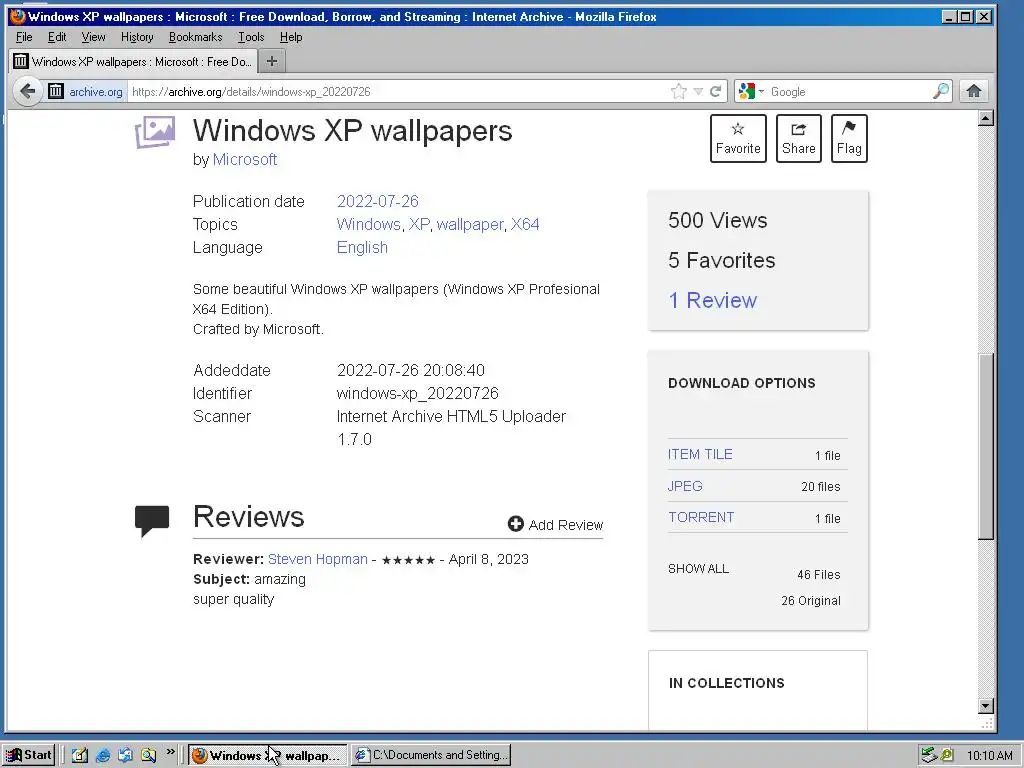
Task: Click in the Google search box
Action: click(x=849, y=91)
